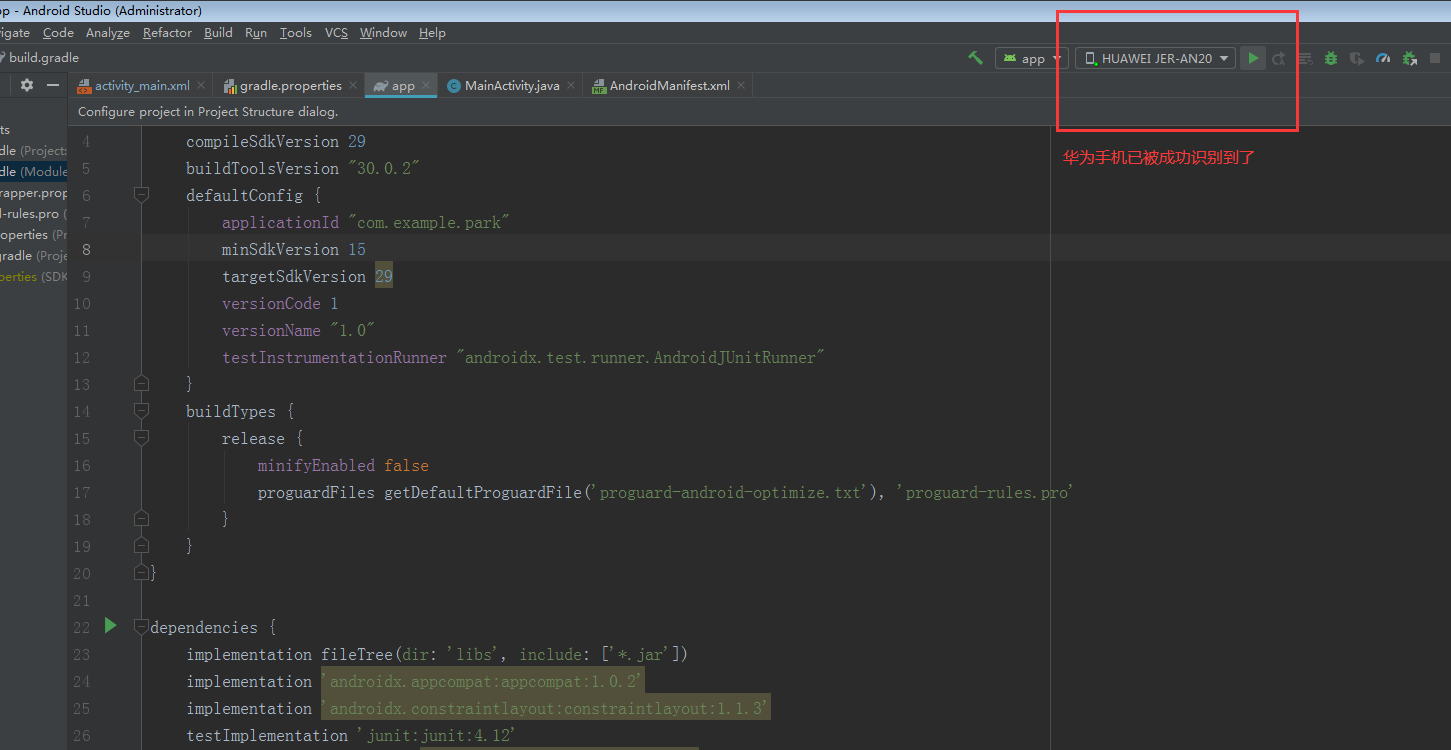1451x750 pixels.
Task: Close the activity_main.xml tab
Action: click(x=201, y=85)
